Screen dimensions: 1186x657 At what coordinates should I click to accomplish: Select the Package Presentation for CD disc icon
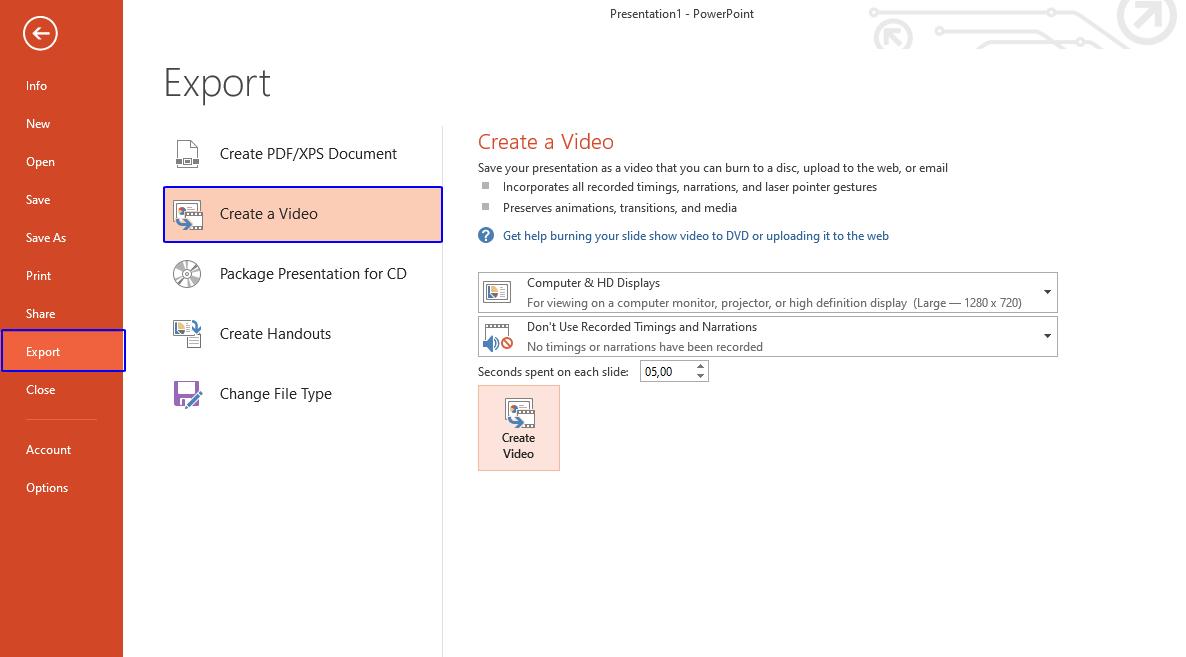(187, 273)
